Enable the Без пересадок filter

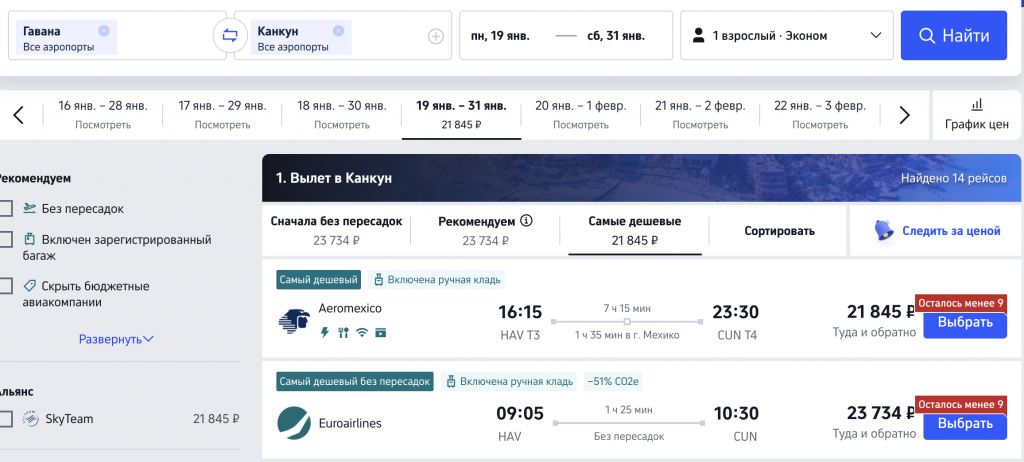[6, 209]
